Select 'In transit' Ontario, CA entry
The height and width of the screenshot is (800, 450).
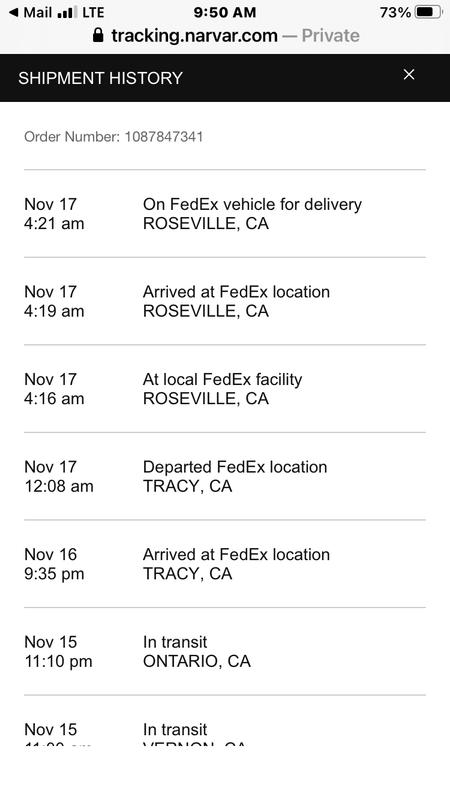[x=224, y=652]
